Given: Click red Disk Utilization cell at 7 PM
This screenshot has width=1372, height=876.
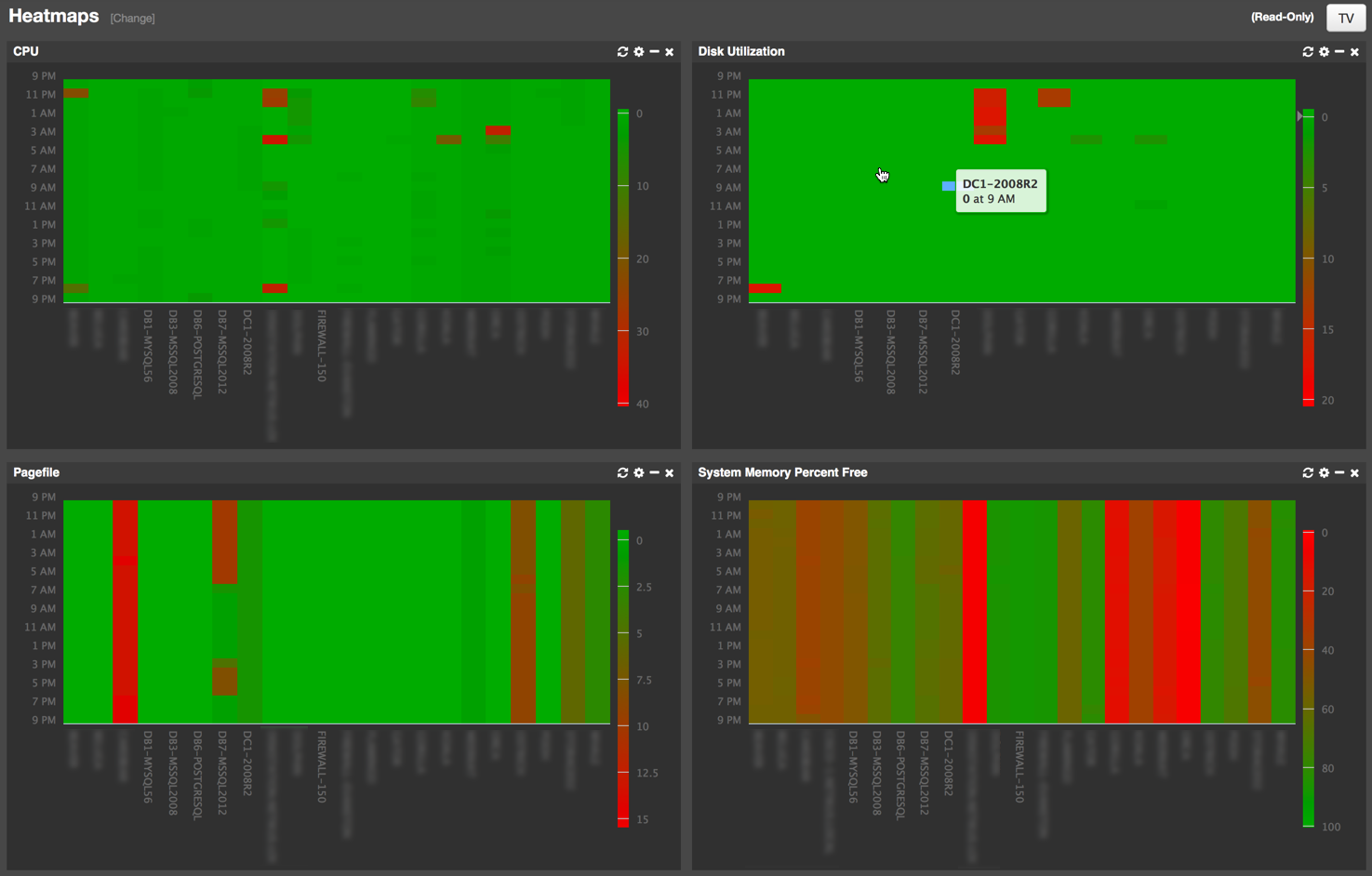Looking at the screenshot, I should [765, 288].
